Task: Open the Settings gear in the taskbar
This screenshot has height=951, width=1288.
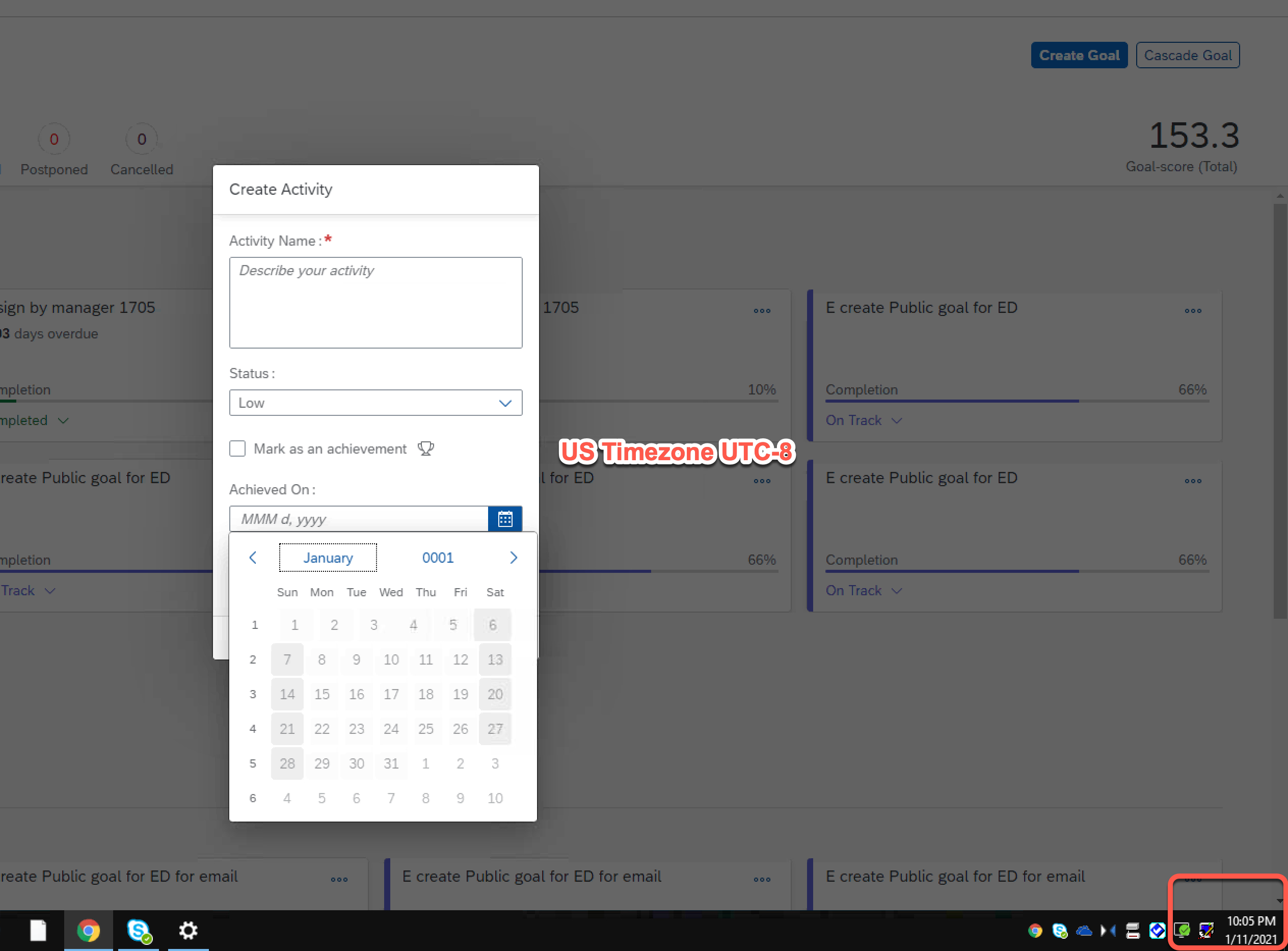Action: pyautogui.click(x=187, y=930)
